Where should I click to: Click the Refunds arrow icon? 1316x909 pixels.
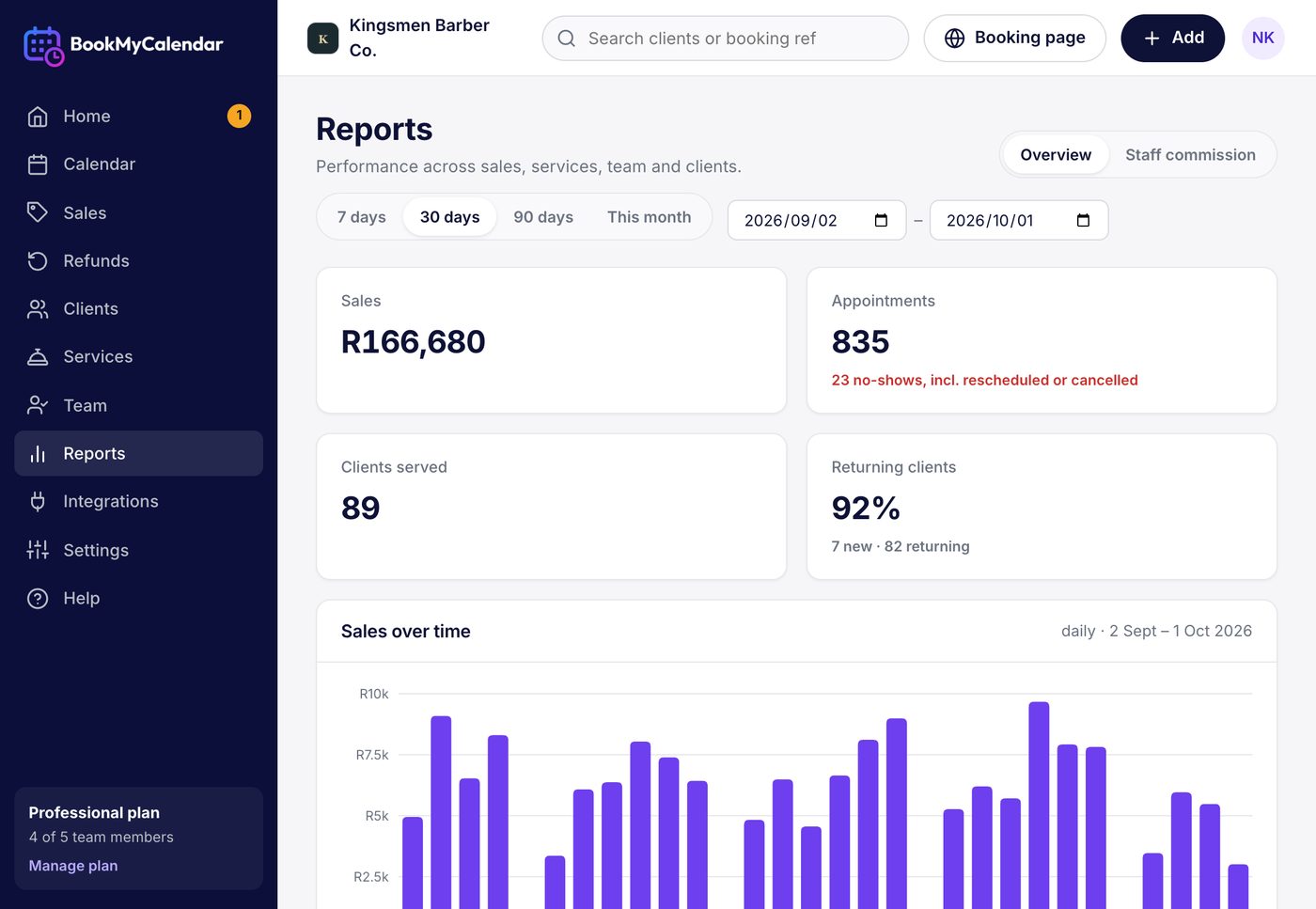coord(38,261)
